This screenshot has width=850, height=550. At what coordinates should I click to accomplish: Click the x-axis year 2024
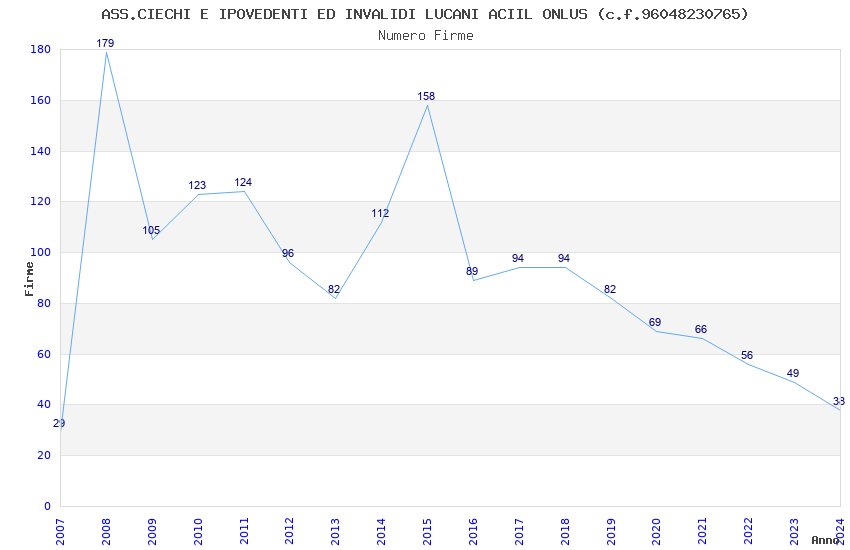point(840,531)
